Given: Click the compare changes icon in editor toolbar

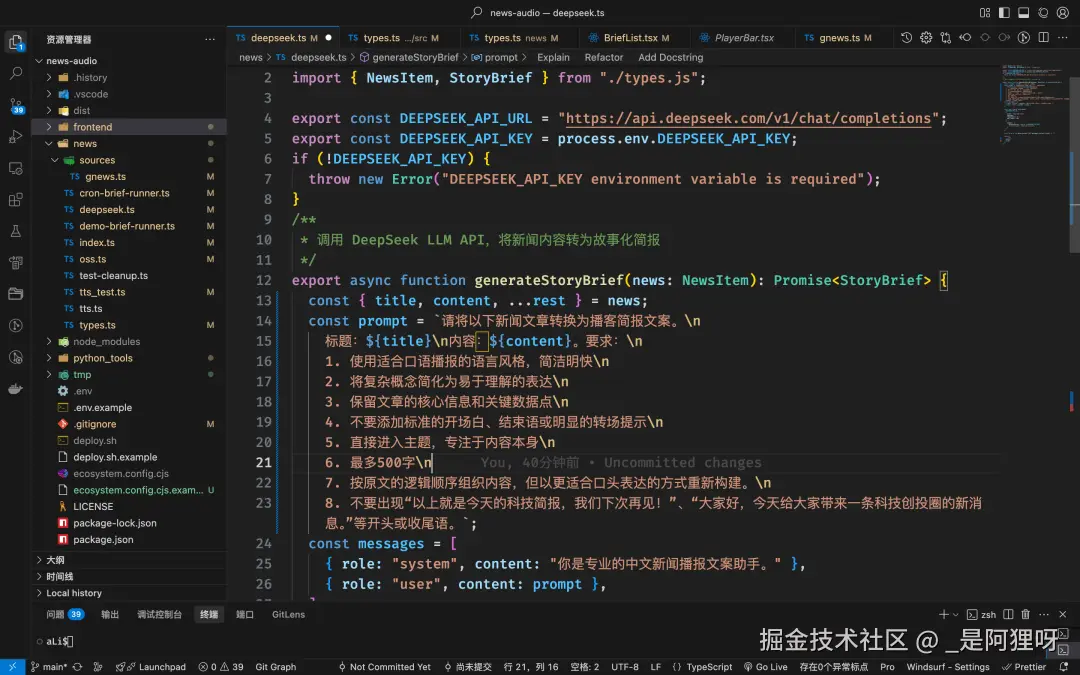Looking at the screenshot, I should (946, 38).
